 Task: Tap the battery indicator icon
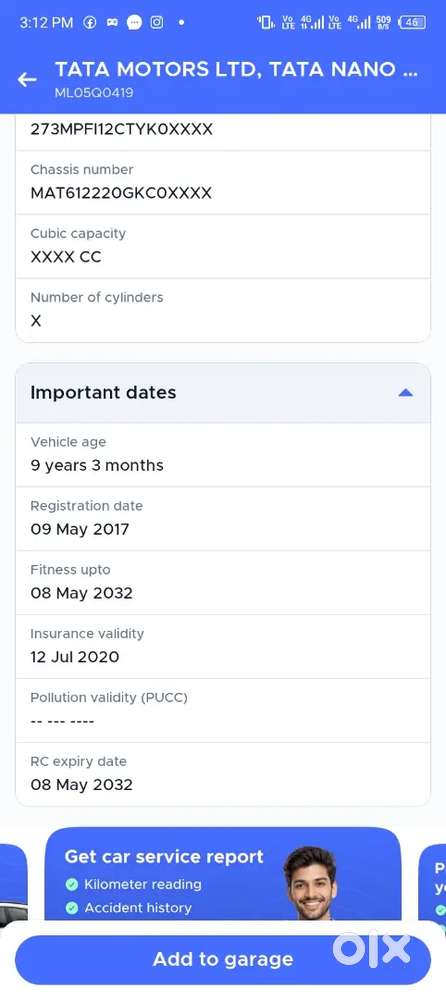[x=412, y=22]
